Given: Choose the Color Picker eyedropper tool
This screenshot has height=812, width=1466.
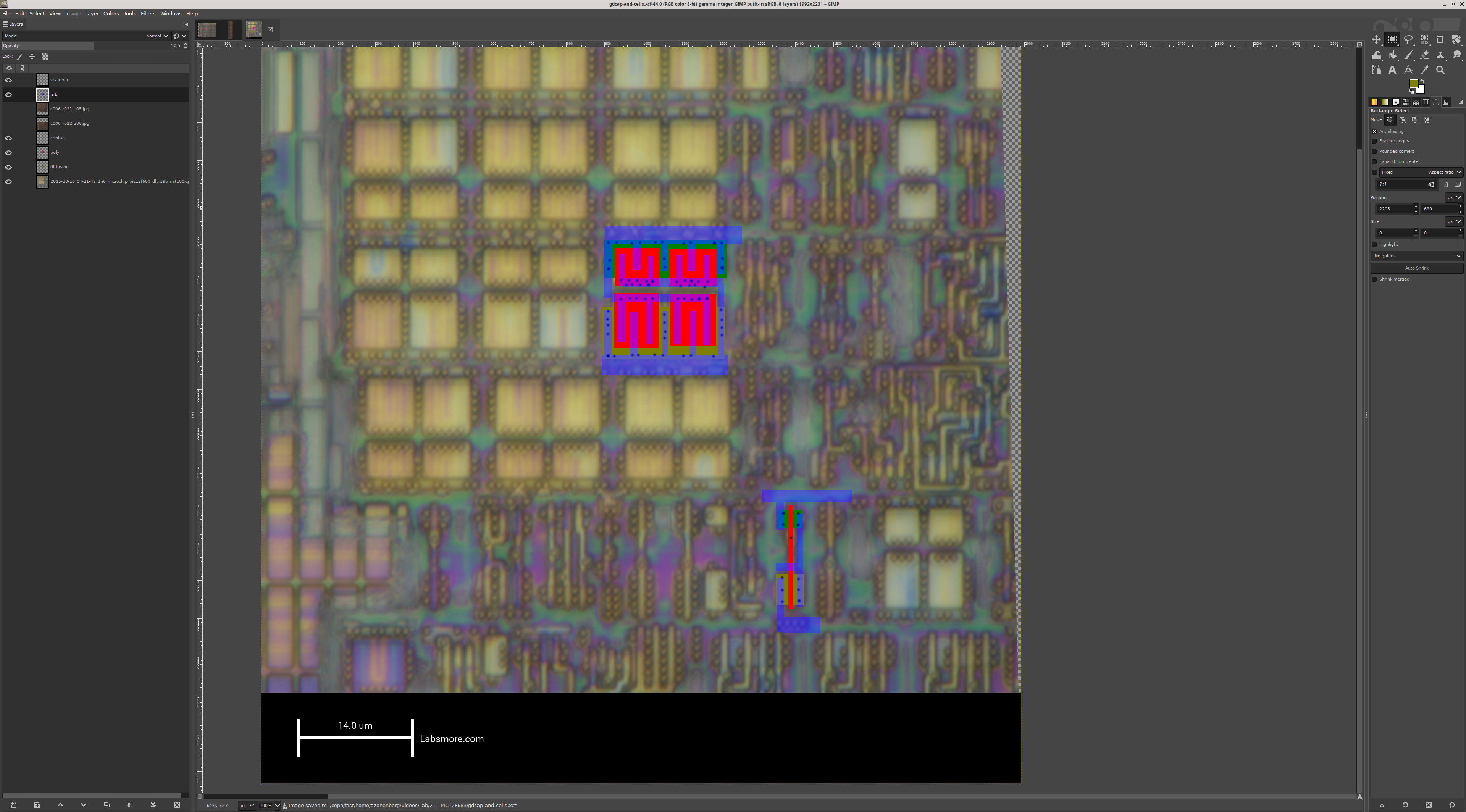Looking at the screenshot, I should 1424,70.
